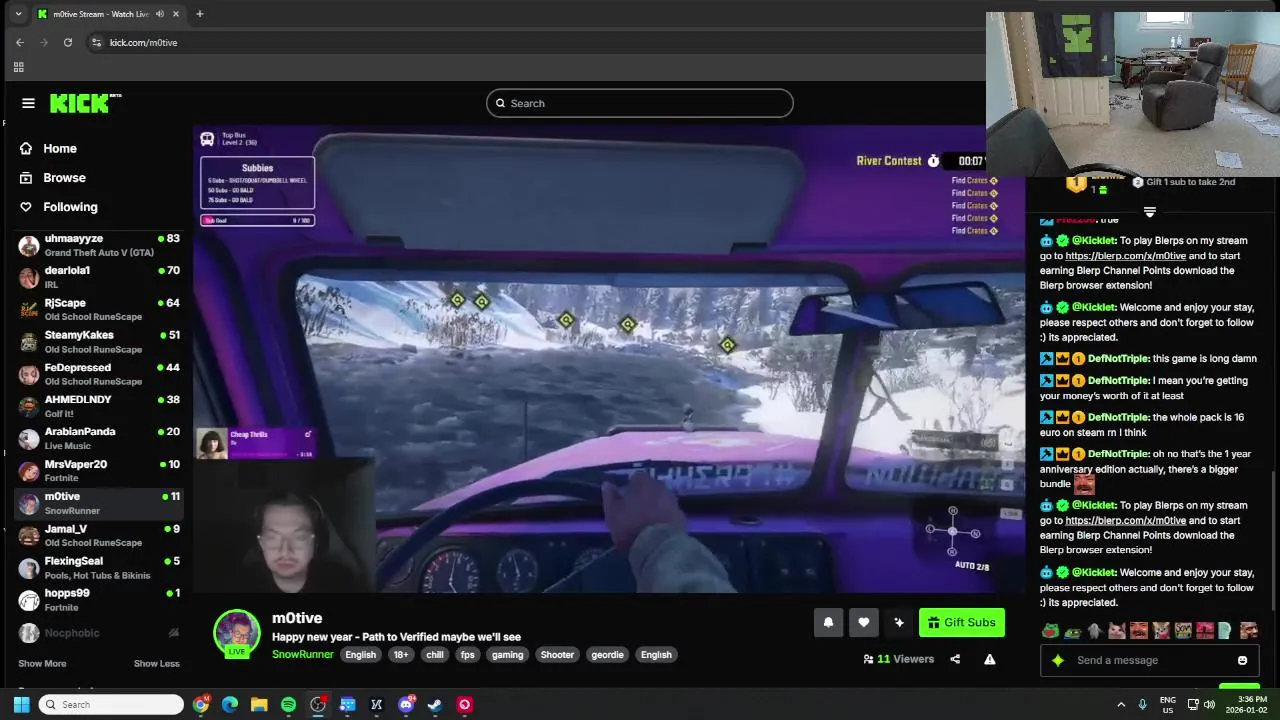Open FlexingSeal channel in sidebar

point(99,568)
